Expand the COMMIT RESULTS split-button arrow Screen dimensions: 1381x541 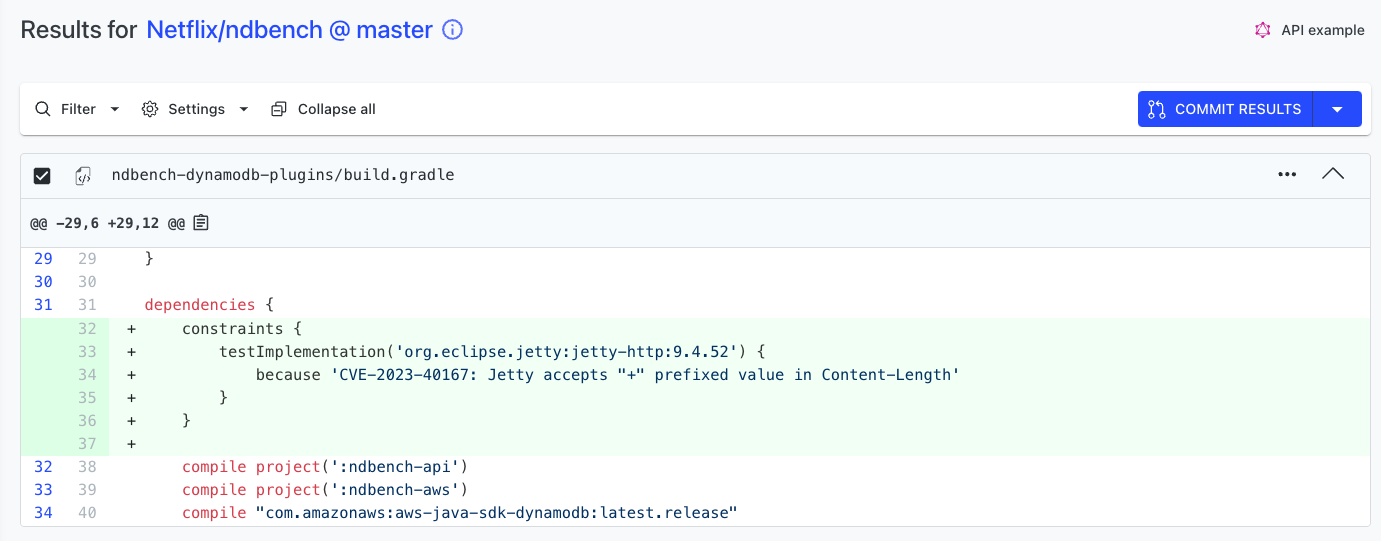pos(1337,109)
